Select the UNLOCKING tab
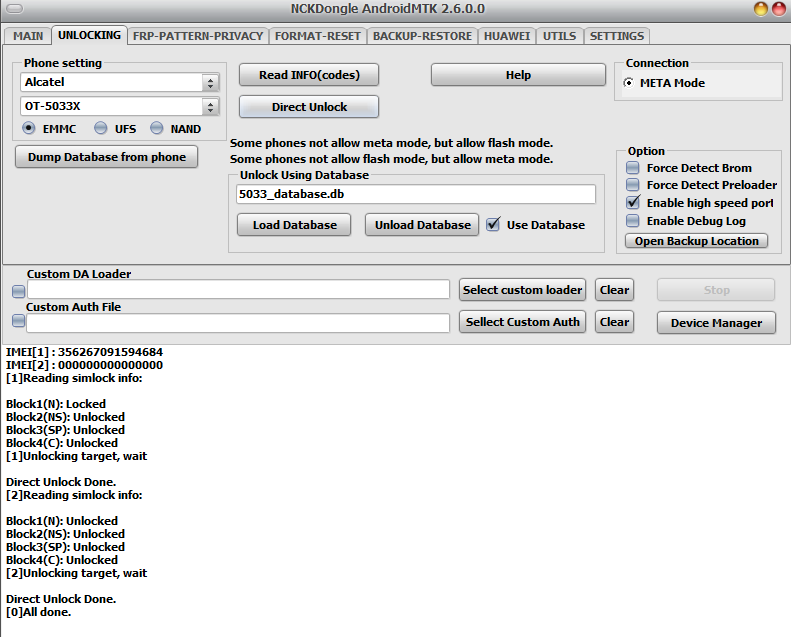 pos(89,35)
